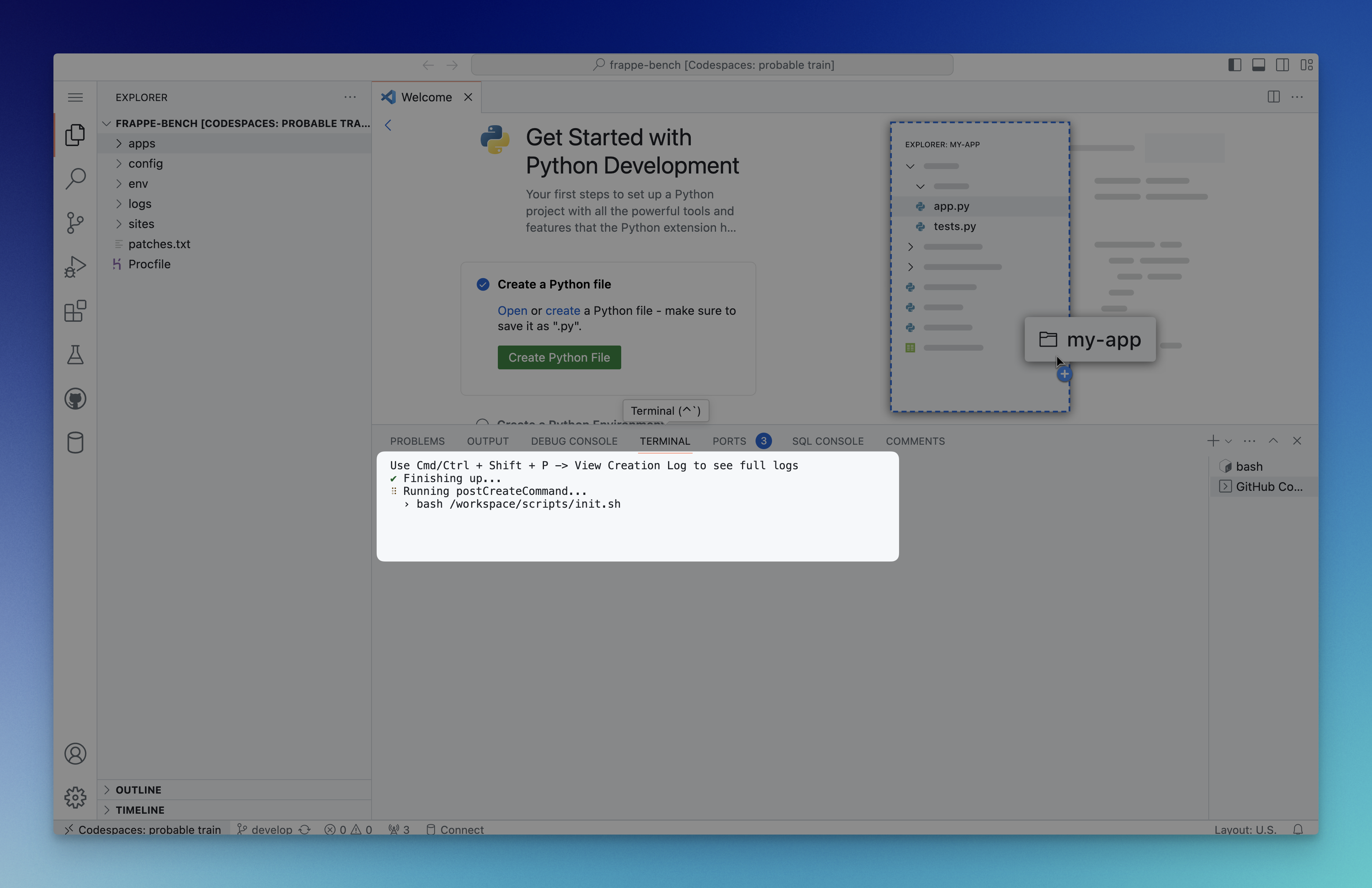The image size is (1372, 888).
Task: Switch to the DEBUG CONSOLE tab
Action: [x=574, y=441]
